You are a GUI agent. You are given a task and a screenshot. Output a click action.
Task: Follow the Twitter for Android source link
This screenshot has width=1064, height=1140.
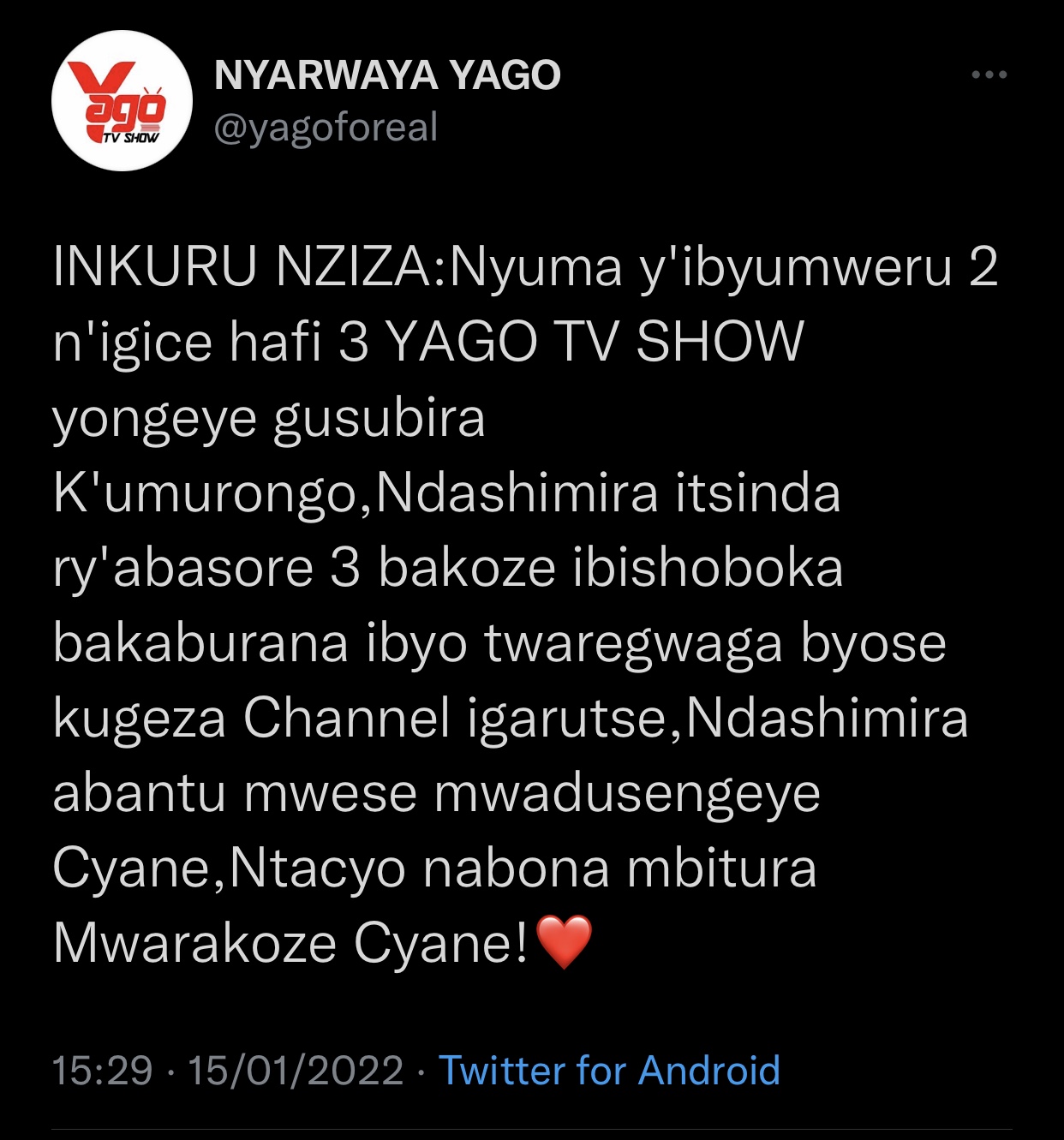pos(609,1071)
